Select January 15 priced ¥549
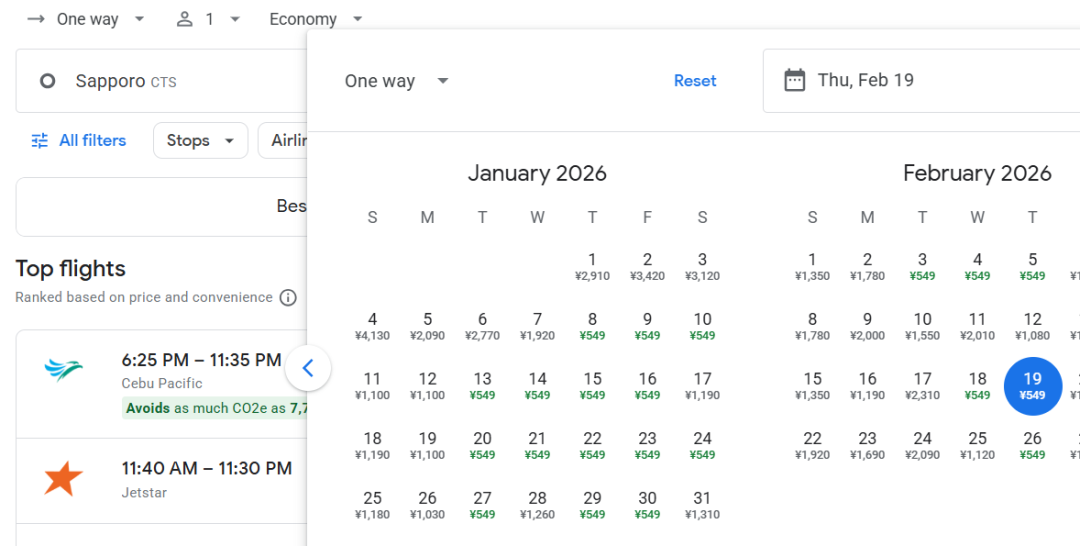 (x=592, y=386)
